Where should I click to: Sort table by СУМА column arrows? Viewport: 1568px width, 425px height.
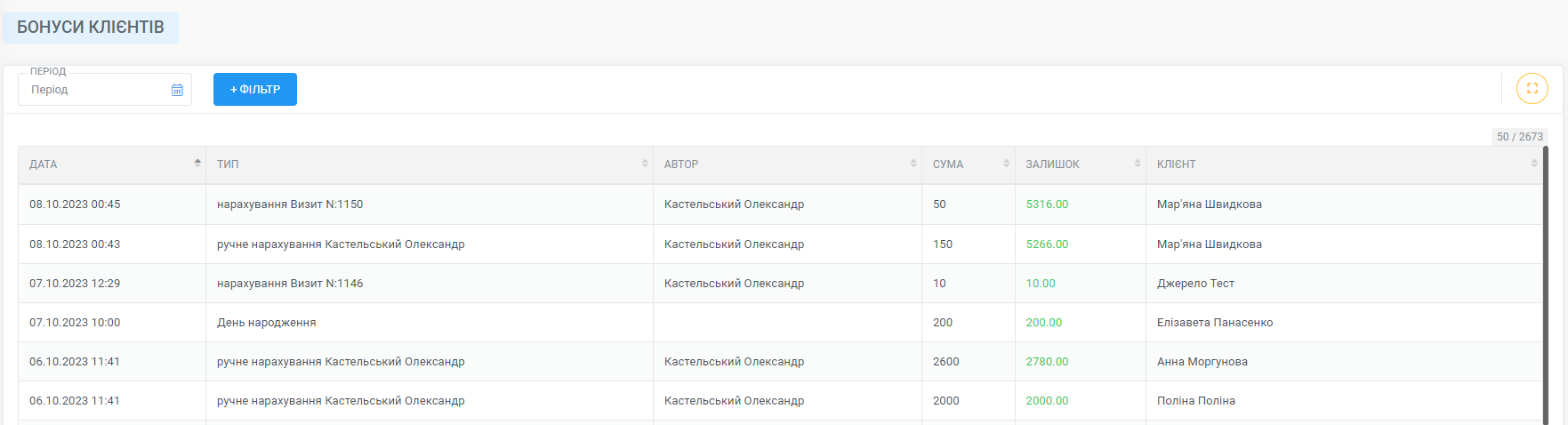pos(1007,164)
